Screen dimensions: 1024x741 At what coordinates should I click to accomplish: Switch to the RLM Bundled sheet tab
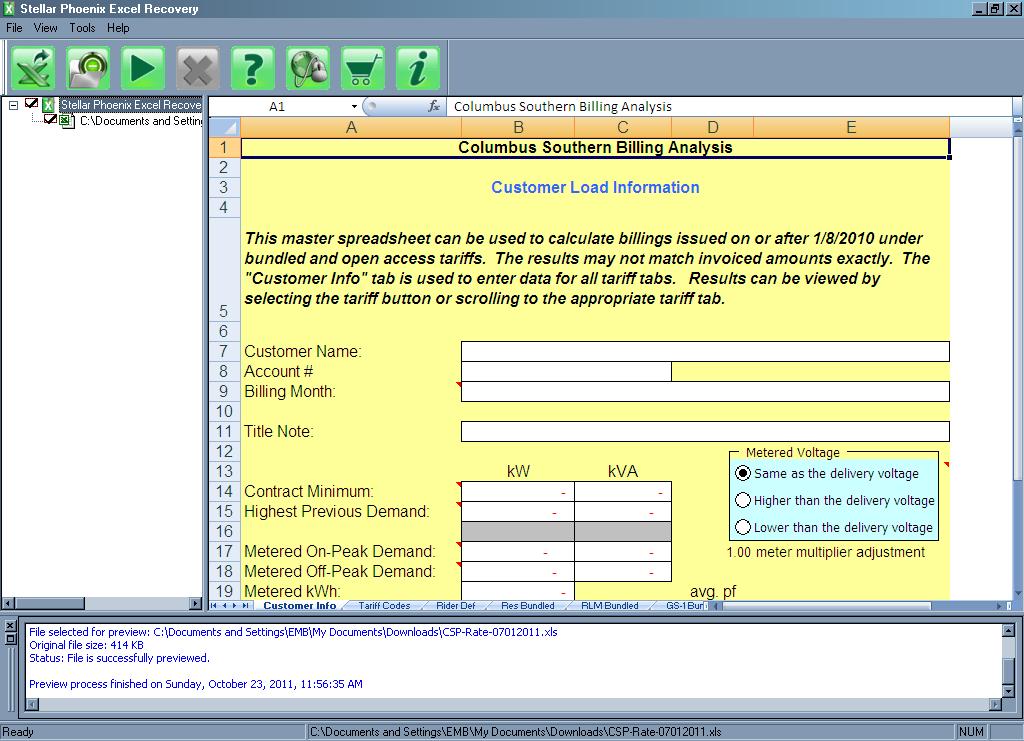[610, 605]
